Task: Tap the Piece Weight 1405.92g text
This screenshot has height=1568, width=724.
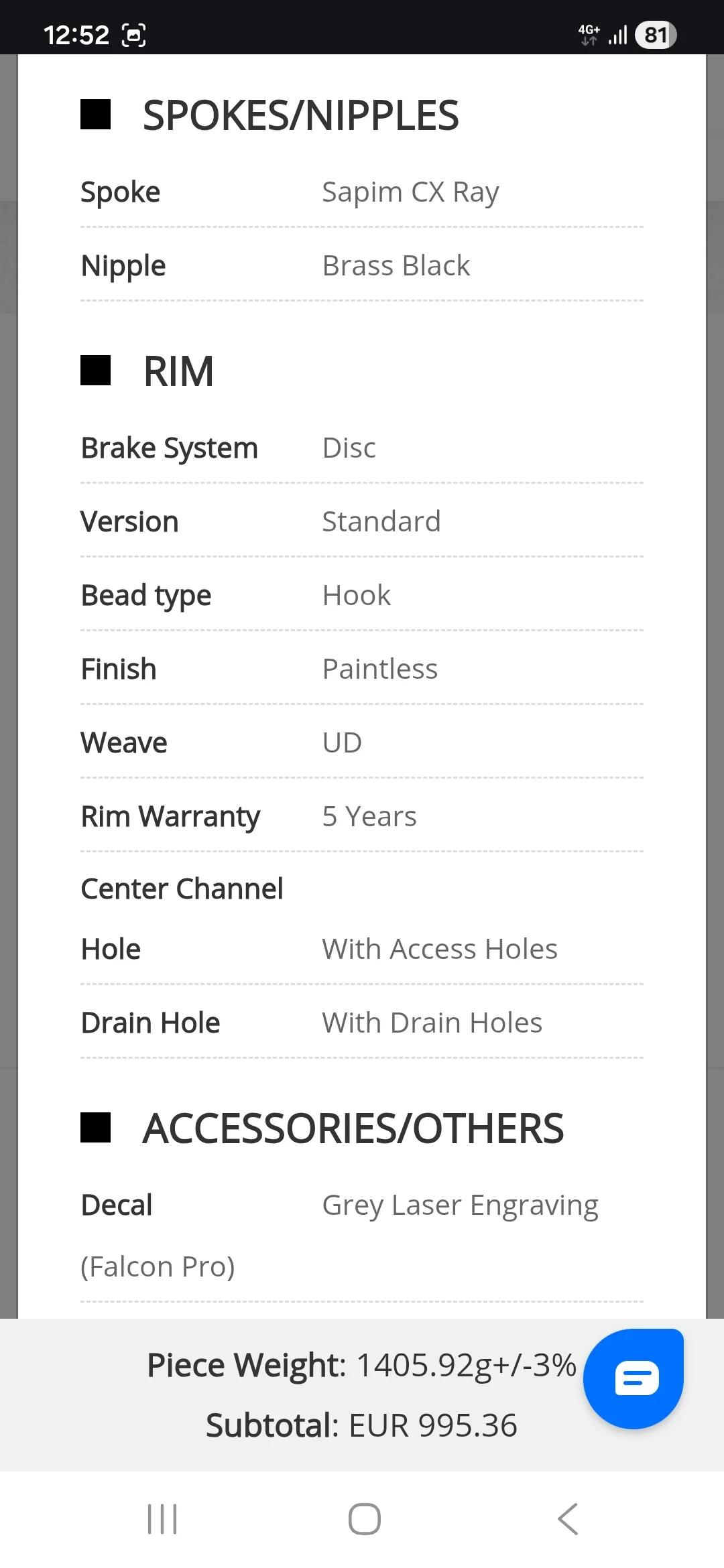Action: [361, 1365]
